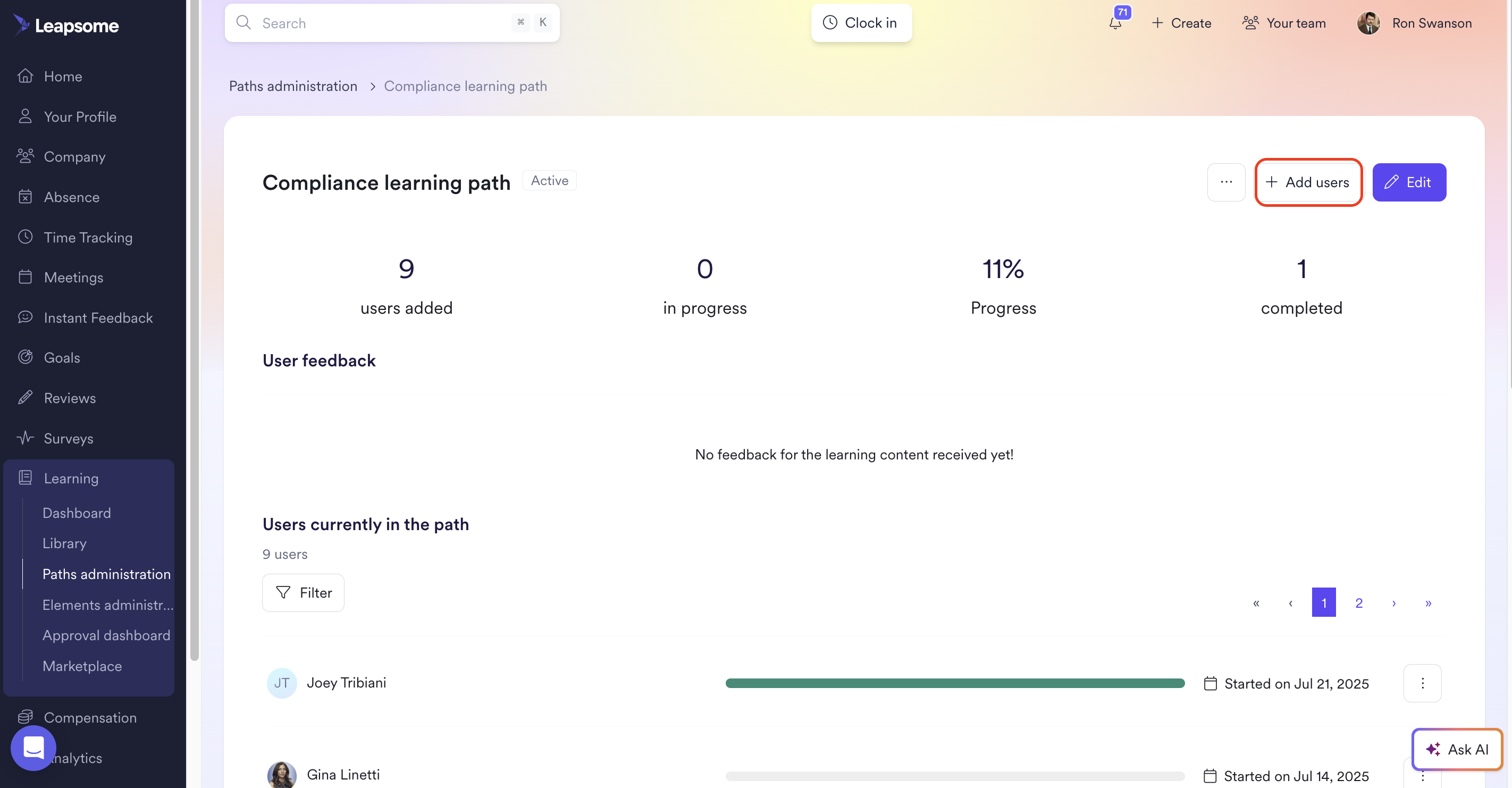Open the Filter users button
The image size is (1512, 788).
point(303,592)
